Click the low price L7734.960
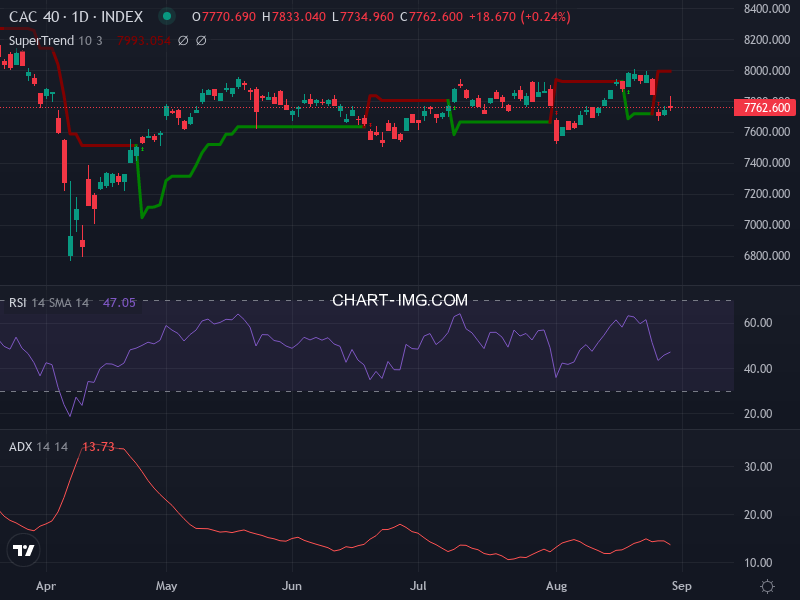This screenshot has width=800, height=600. point(363,17)
